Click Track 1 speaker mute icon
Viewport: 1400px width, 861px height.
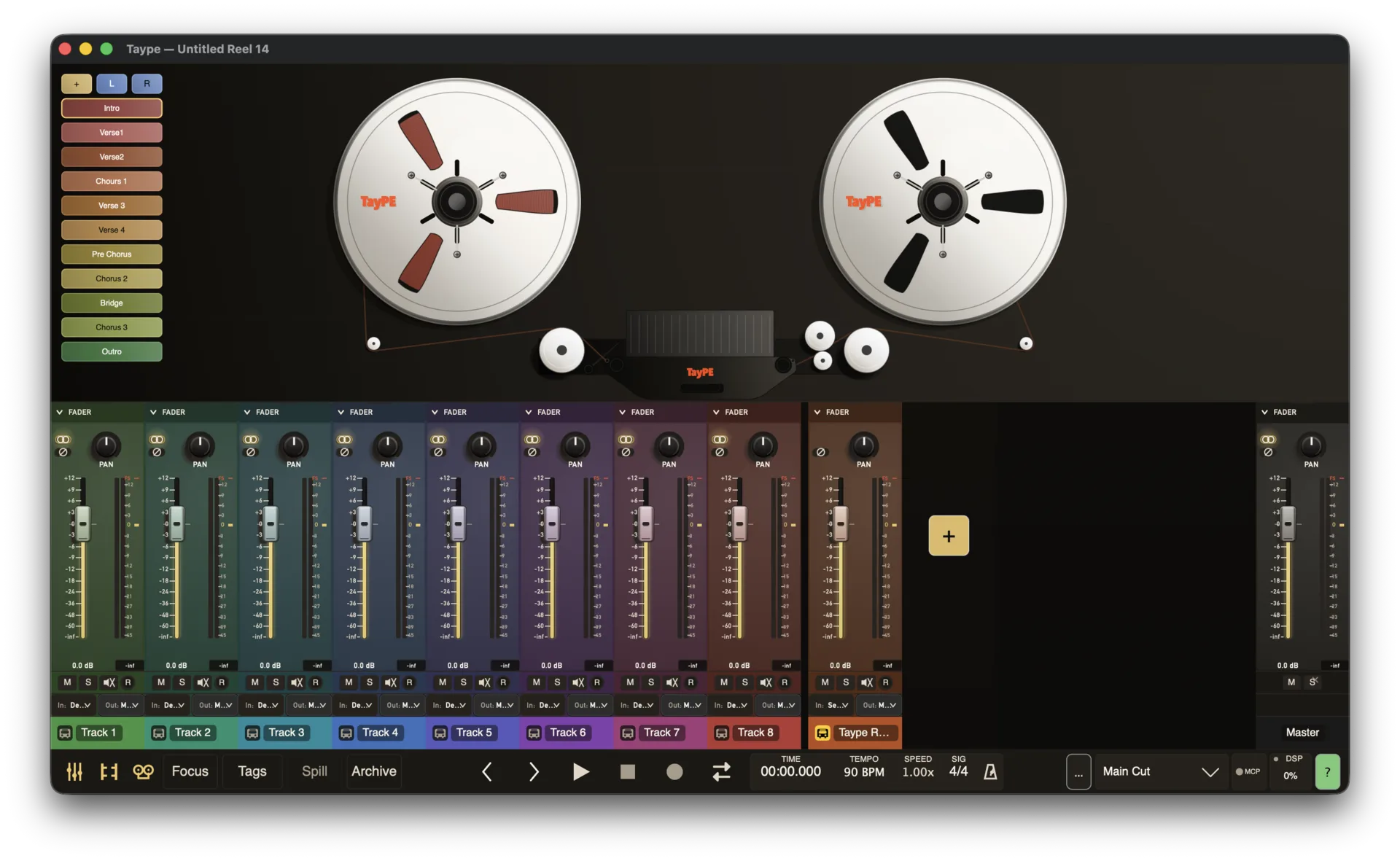pyautogui.click(x=109, y=682)
